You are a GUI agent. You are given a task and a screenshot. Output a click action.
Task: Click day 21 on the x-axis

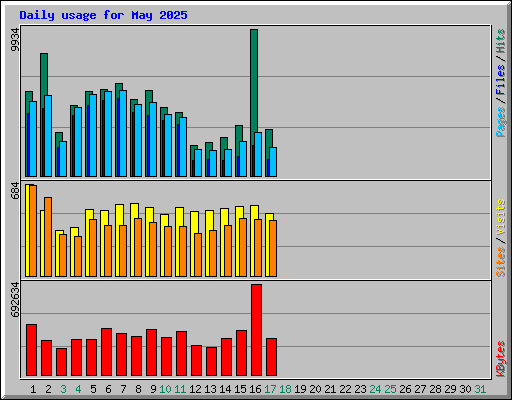pyautogui.click(x=330, y=389)
